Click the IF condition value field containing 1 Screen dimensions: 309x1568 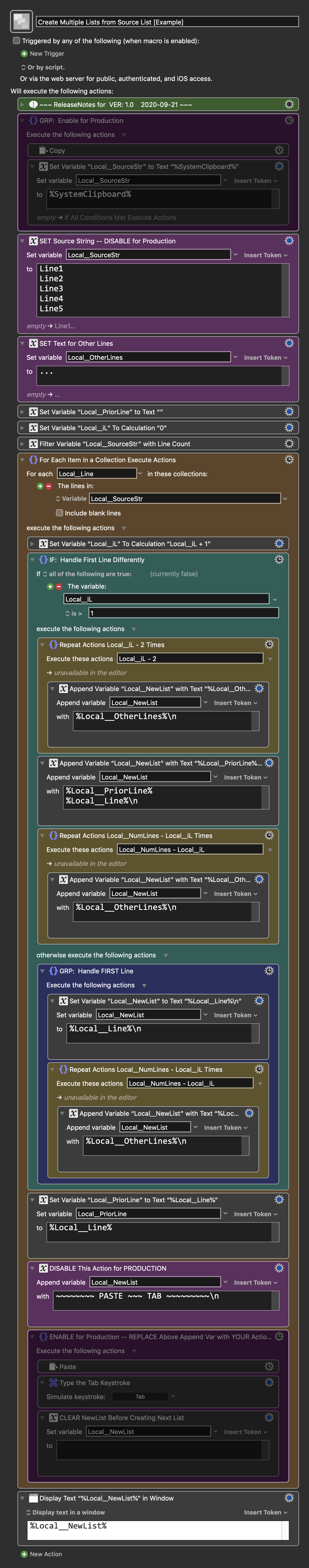pyautogui.click(x=183, y=613)
